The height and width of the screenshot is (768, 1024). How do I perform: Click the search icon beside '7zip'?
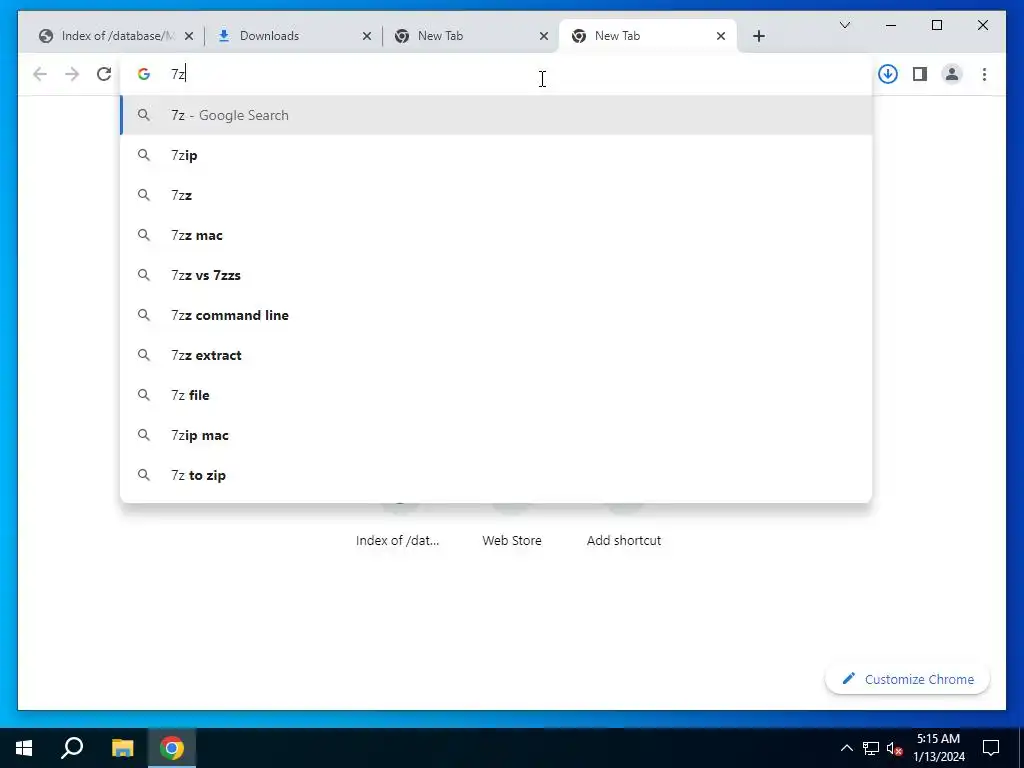click(x=144, y=155)
